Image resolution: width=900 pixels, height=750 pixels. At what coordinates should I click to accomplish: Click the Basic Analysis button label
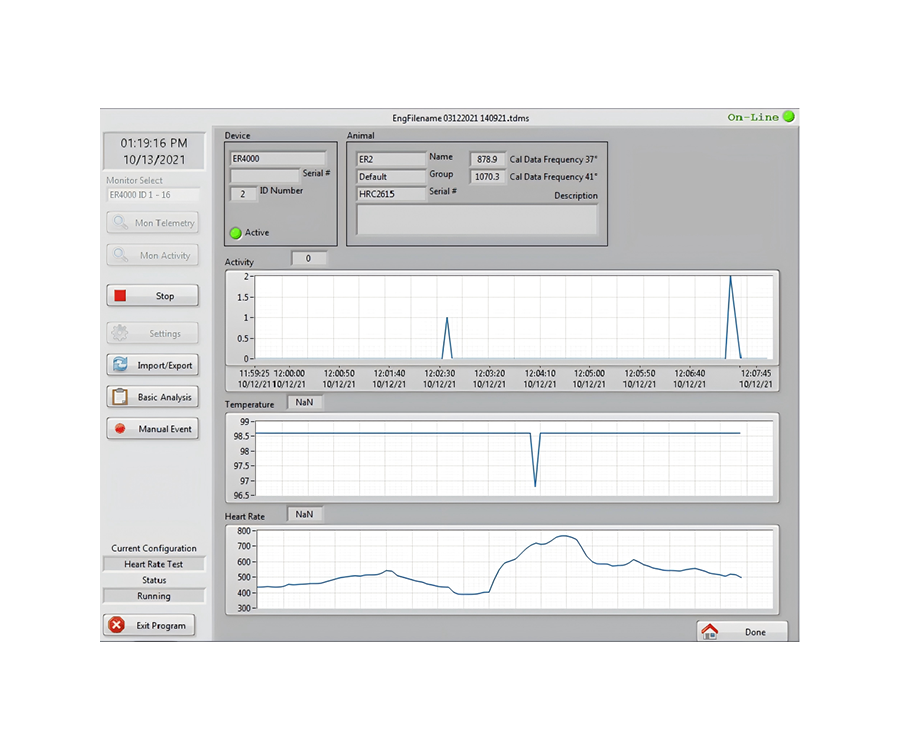coord(165,397)
